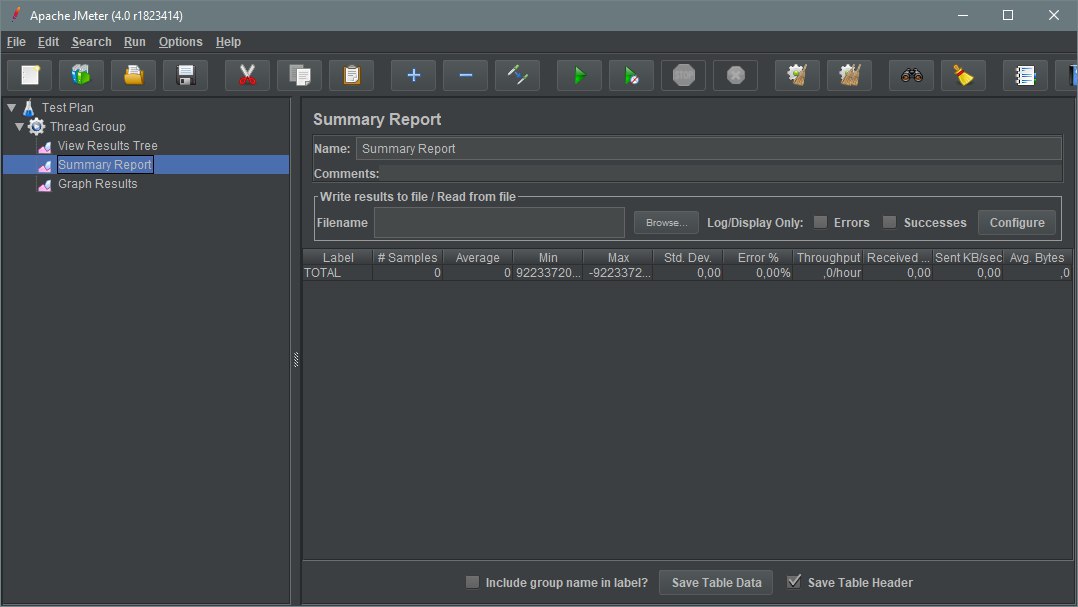Screen dimensions: 1078x607
Task: Click the Label column header
Action: pos(338,257)
